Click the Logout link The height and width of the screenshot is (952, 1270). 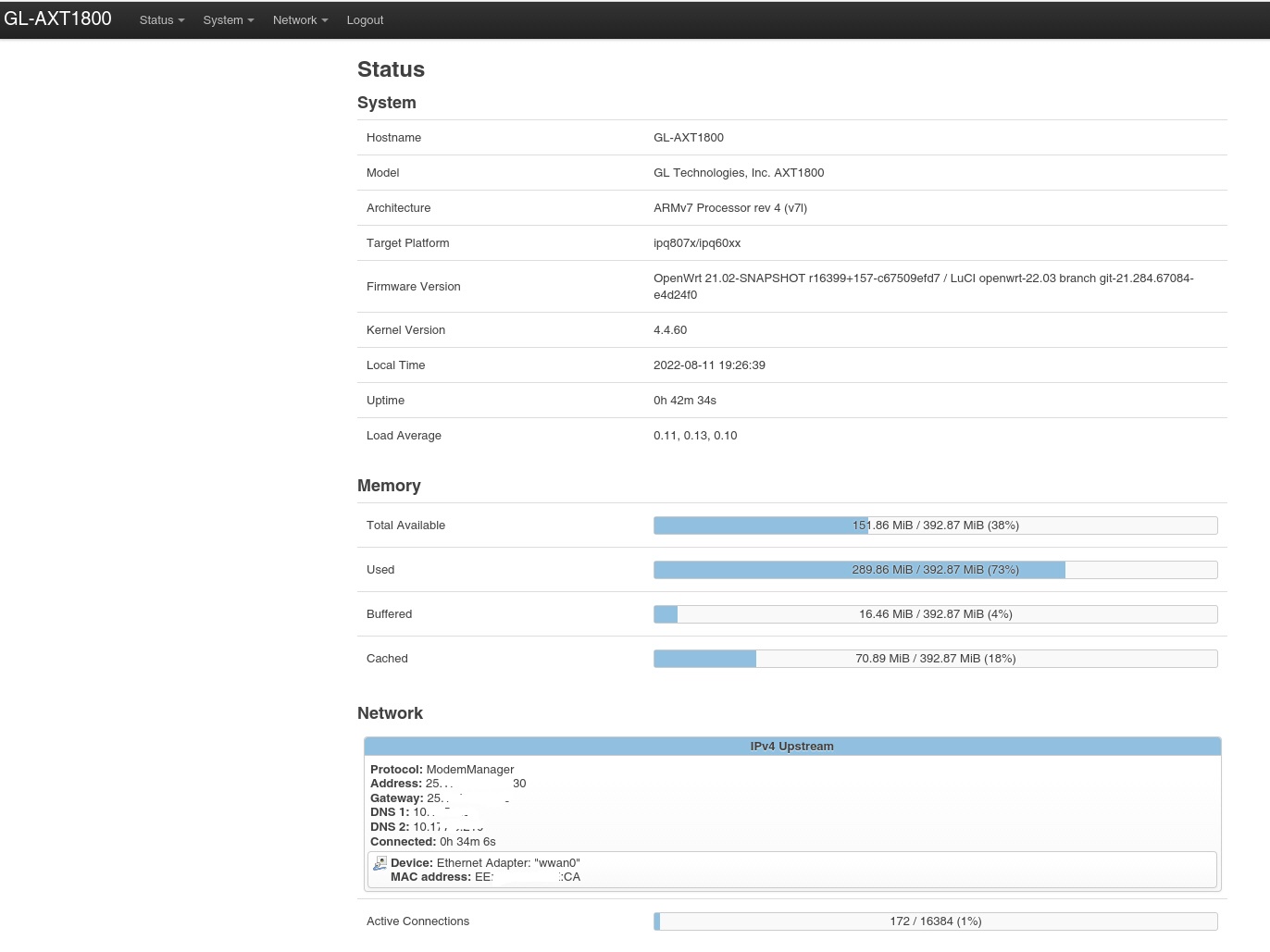[365, 20]
